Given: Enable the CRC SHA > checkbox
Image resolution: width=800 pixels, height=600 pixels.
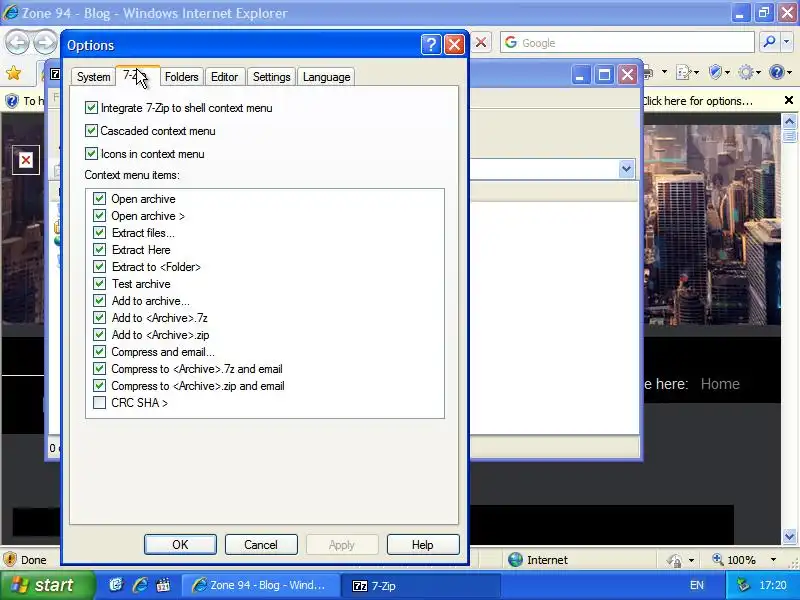Looking at the screenshot, I should pos(99,403).
